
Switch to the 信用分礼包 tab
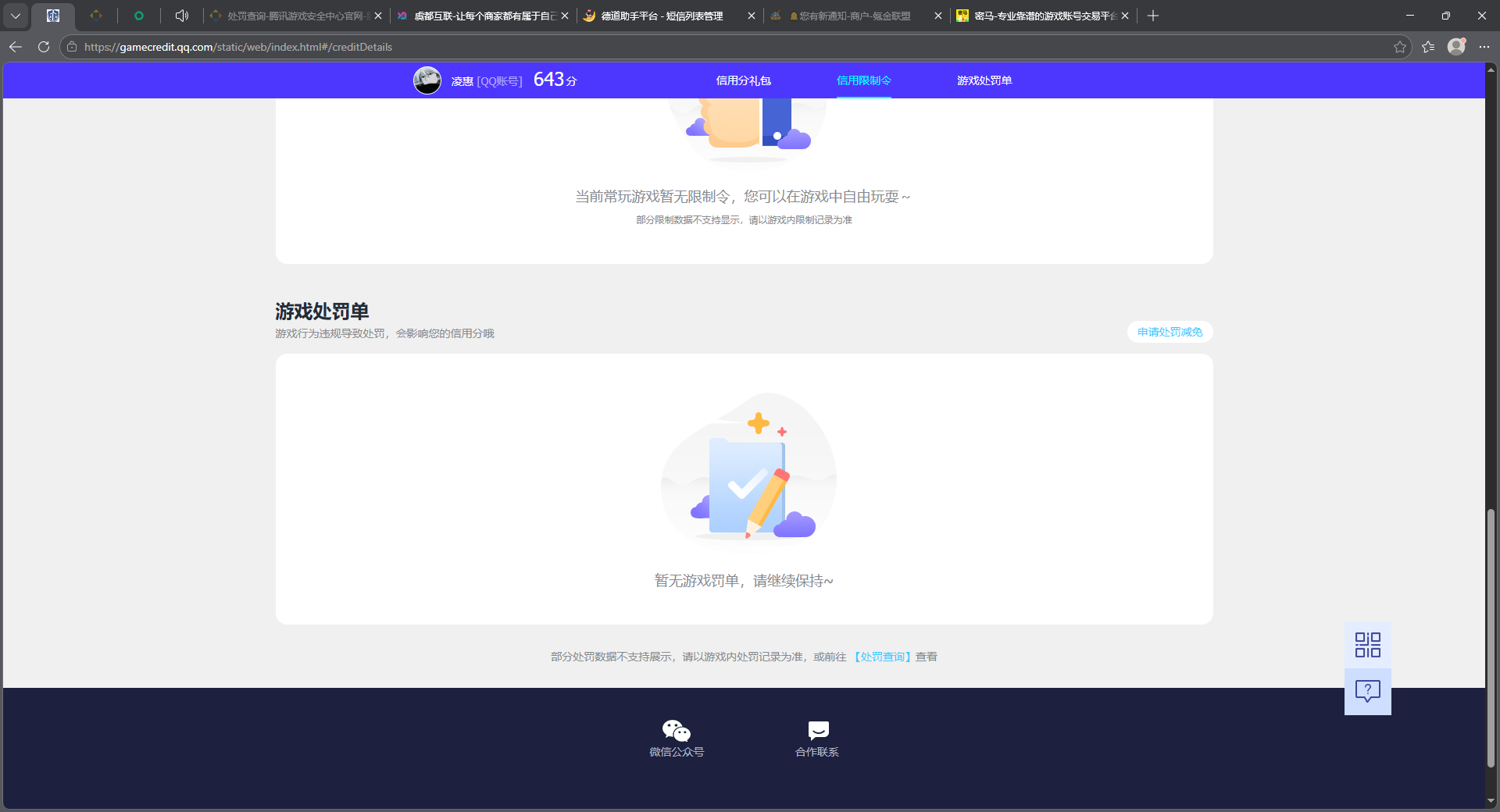tap(743, 80)
